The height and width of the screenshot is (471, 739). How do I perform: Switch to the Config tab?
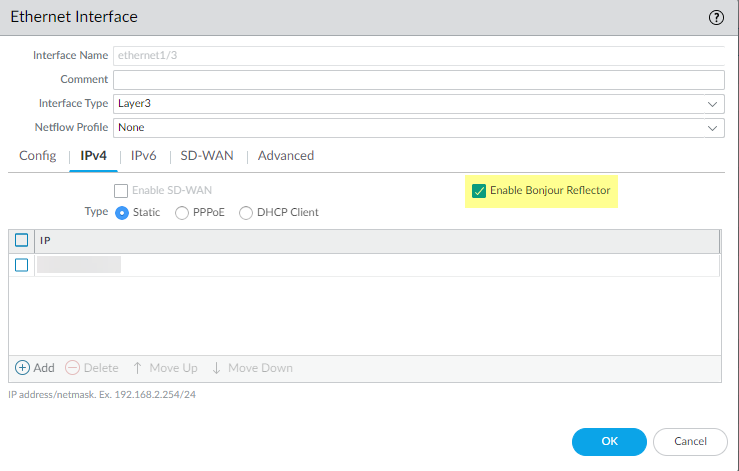[x=37, y=156]
